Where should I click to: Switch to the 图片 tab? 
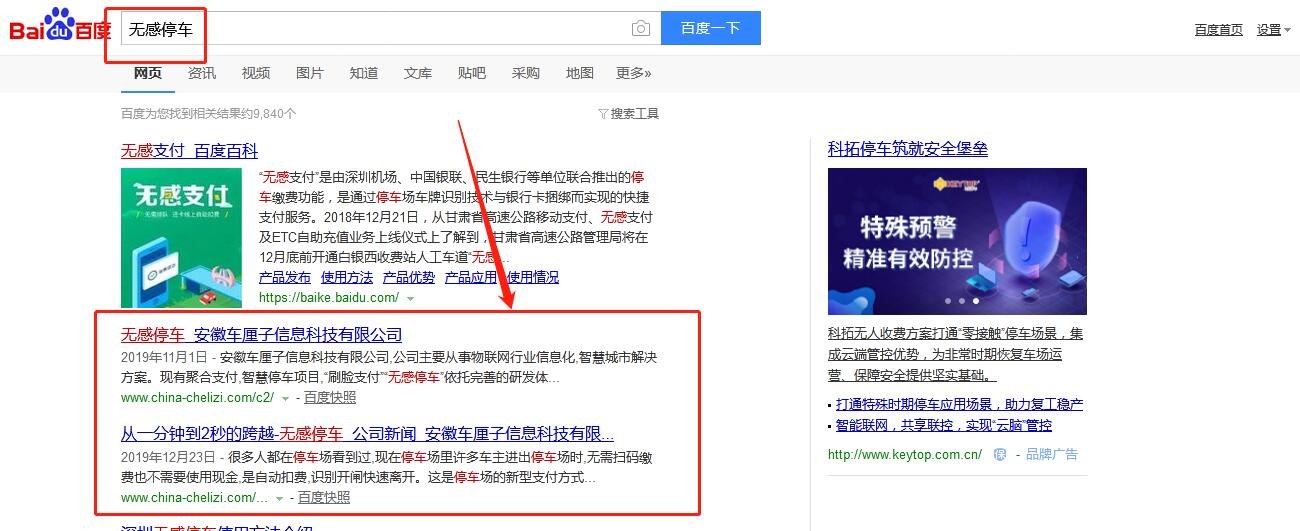point(310,73)
